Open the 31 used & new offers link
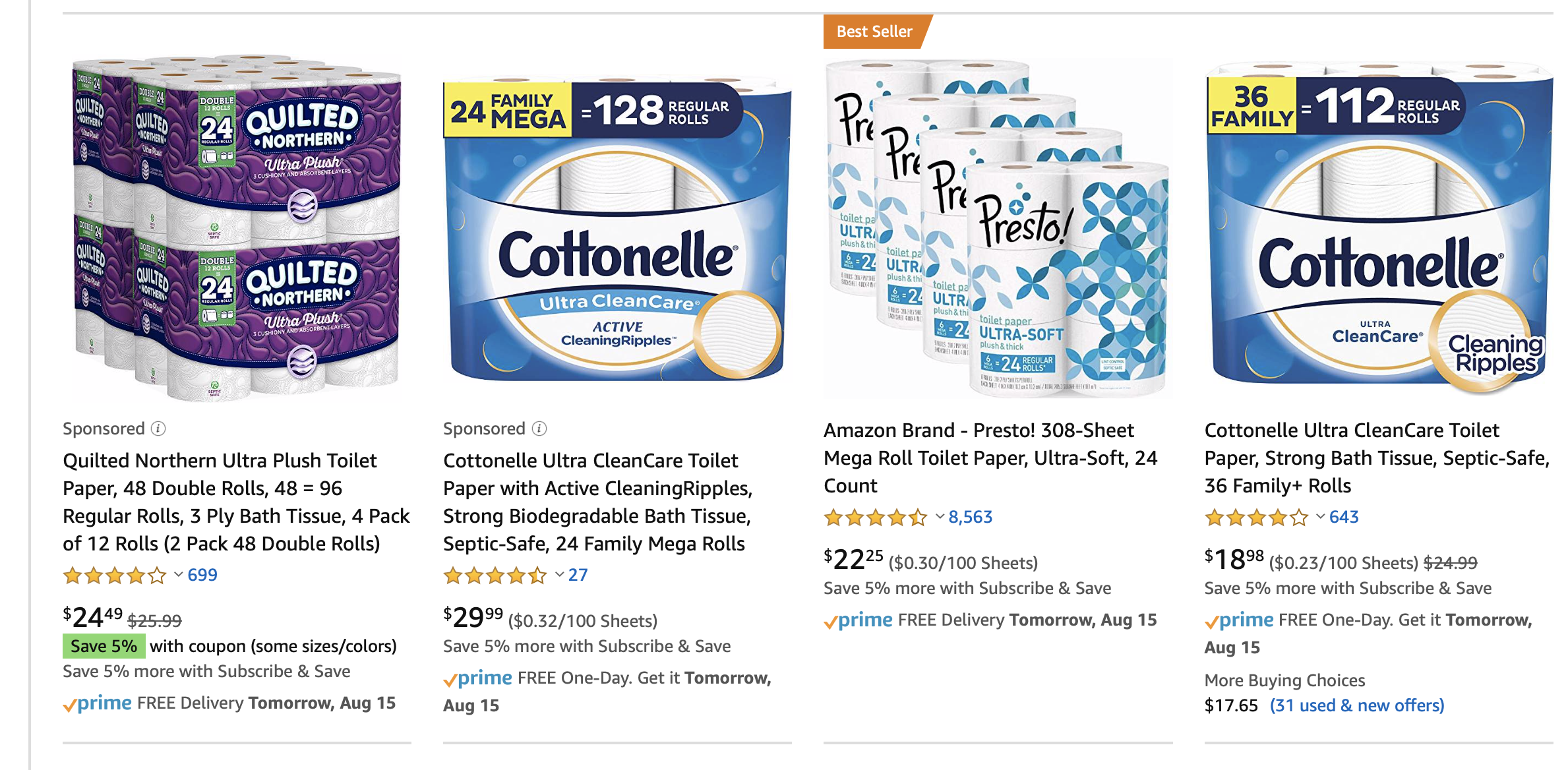This screenshot has height=770, width=1568. click(x=1357, y=706)
